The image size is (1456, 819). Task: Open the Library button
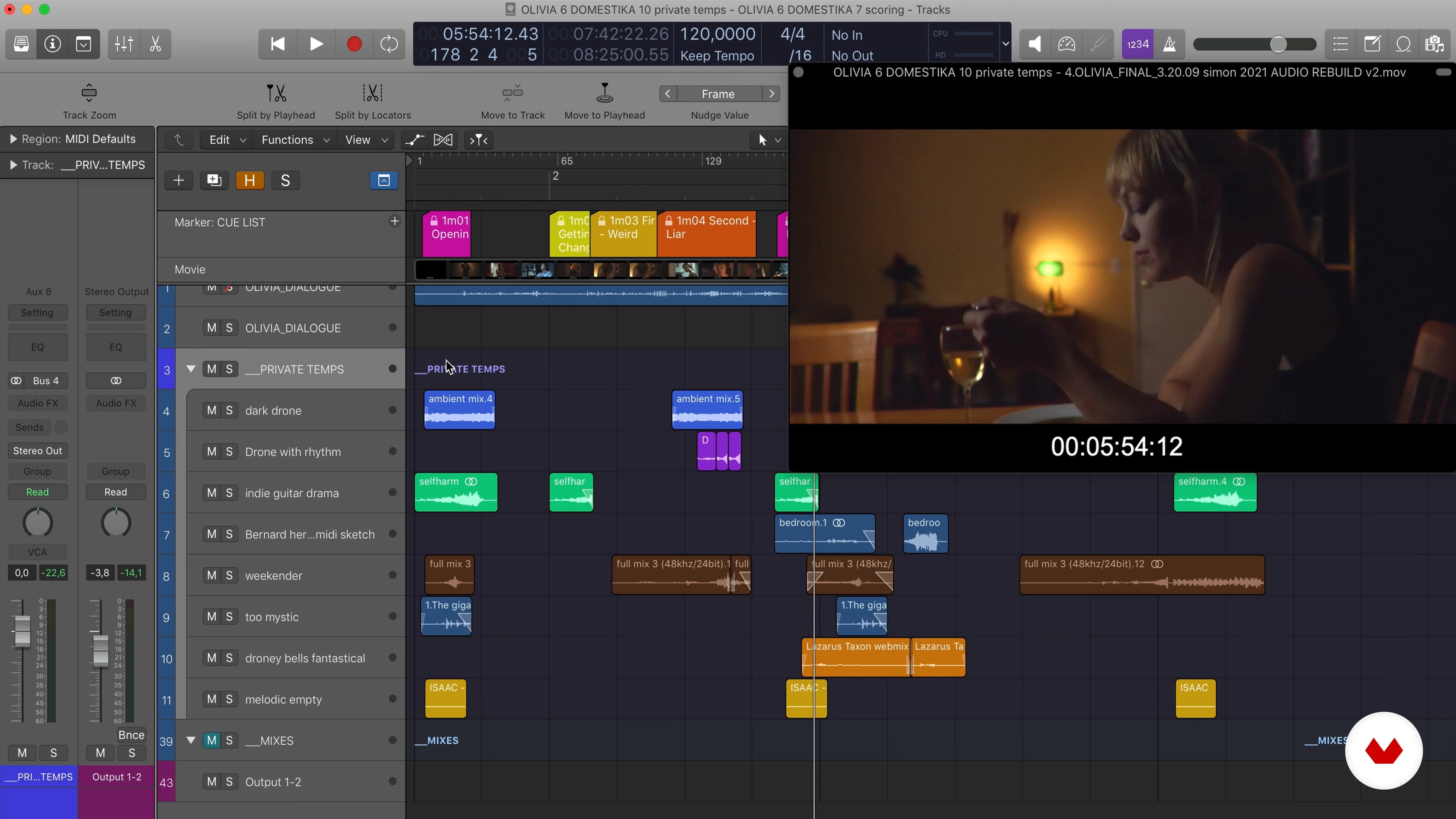click(x=22, y=44)
